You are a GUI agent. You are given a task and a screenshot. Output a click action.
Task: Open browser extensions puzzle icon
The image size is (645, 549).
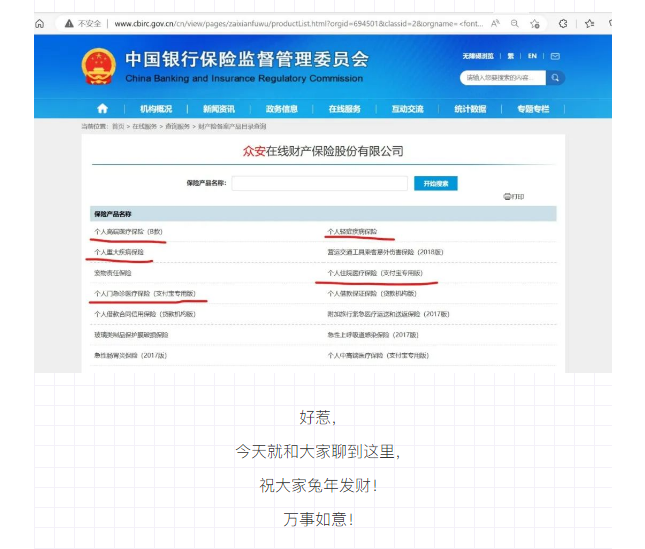[x=563, y=23]
